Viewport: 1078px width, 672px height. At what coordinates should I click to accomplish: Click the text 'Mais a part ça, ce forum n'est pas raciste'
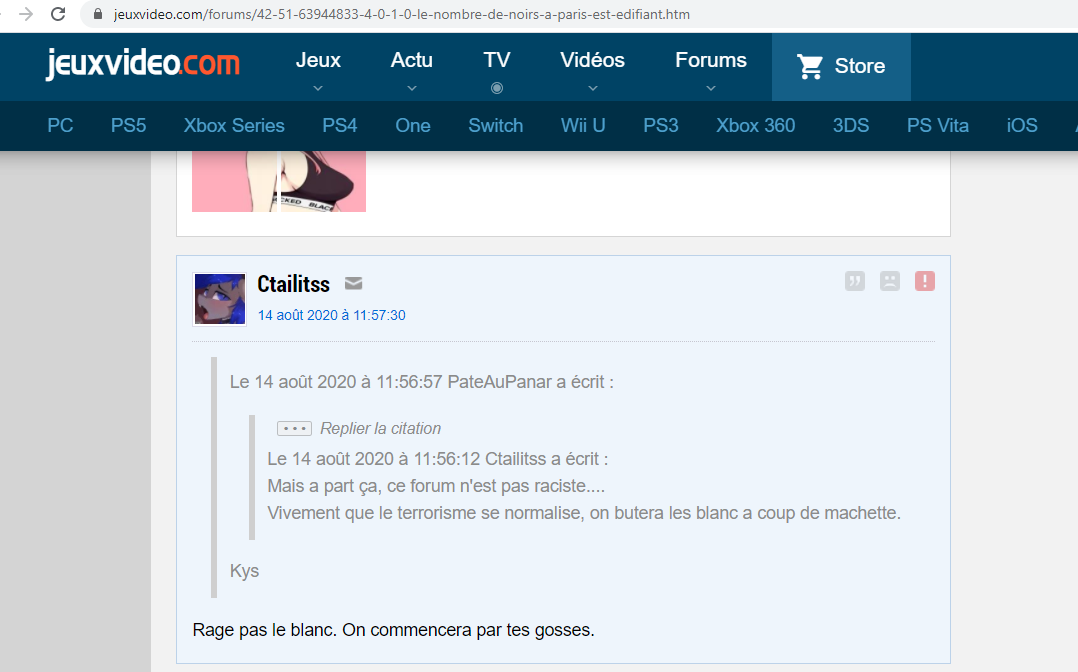[x=436, y=486]
